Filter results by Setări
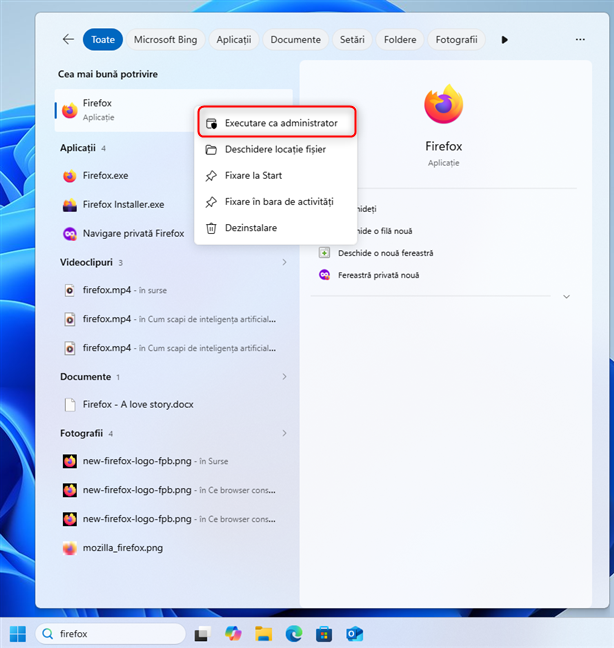 coord(352,40)
